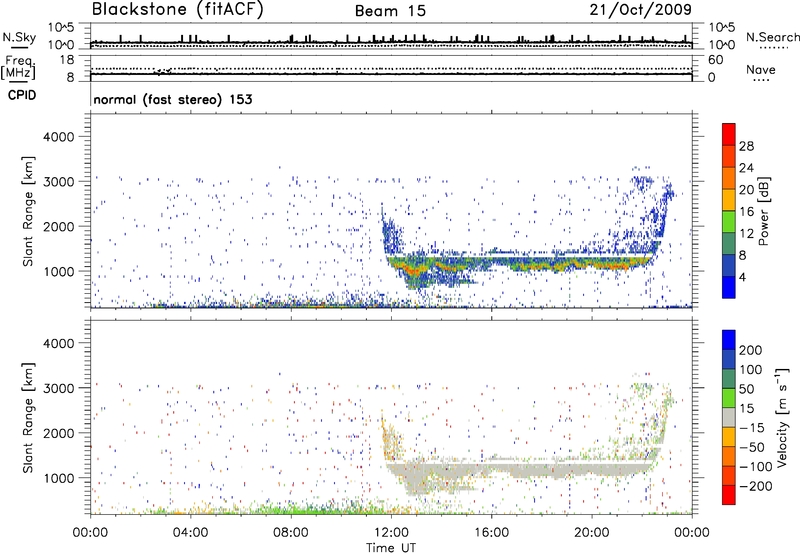
Task: Click the 'Time UT' axis label
Action: point(391,547)
